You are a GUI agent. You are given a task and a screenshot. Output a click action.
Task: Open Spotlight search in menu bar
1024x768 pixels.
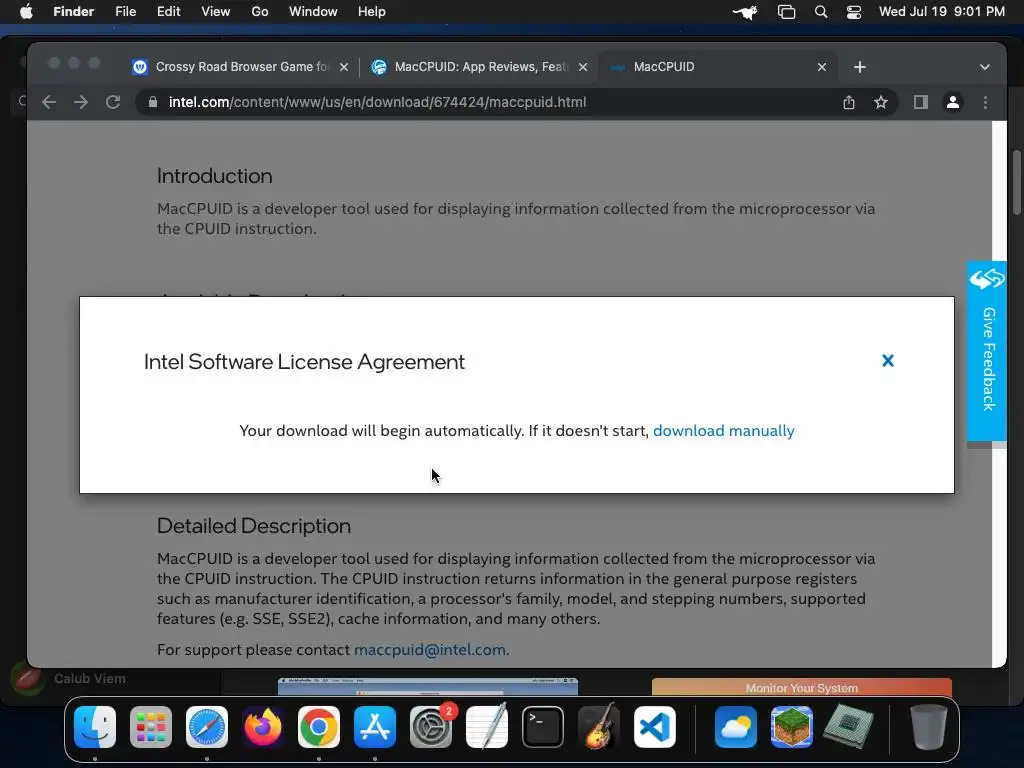tap(821, 12)
